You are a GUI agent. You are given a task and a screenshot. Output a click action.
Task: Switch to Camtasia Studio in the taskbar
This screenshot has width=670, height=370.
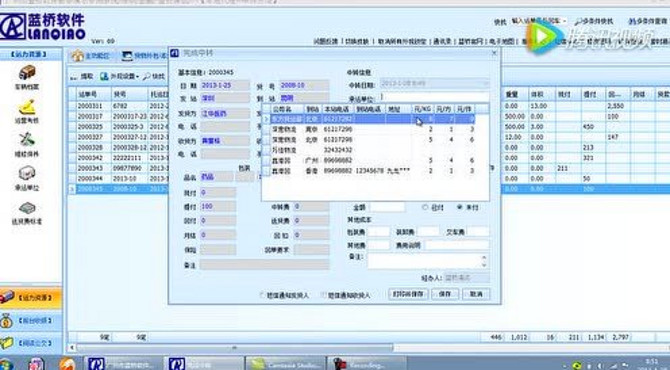(285, 364)
